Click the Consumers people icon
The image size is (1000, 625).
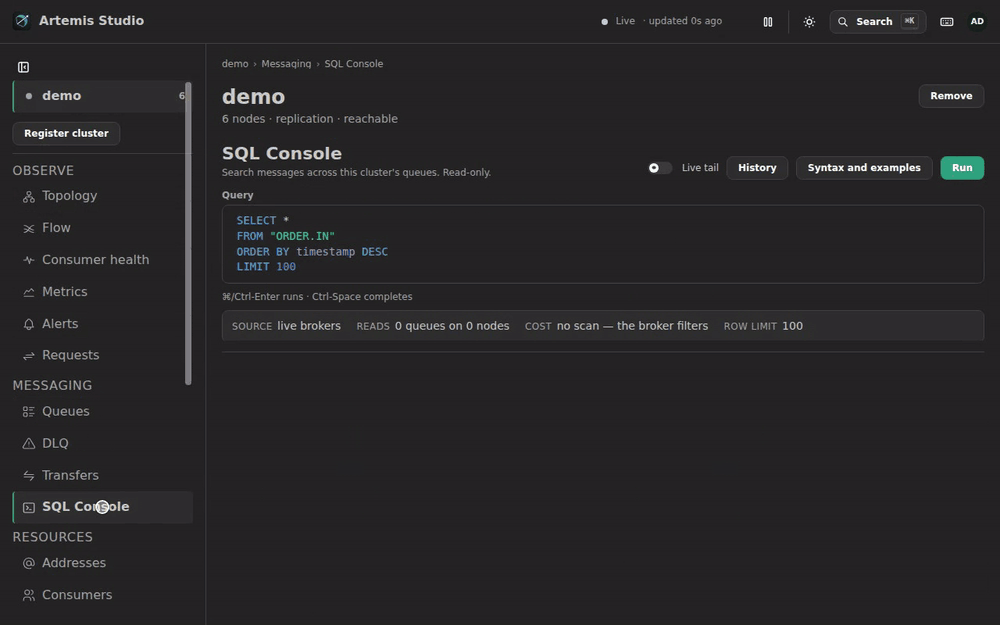tap(29, 595)
